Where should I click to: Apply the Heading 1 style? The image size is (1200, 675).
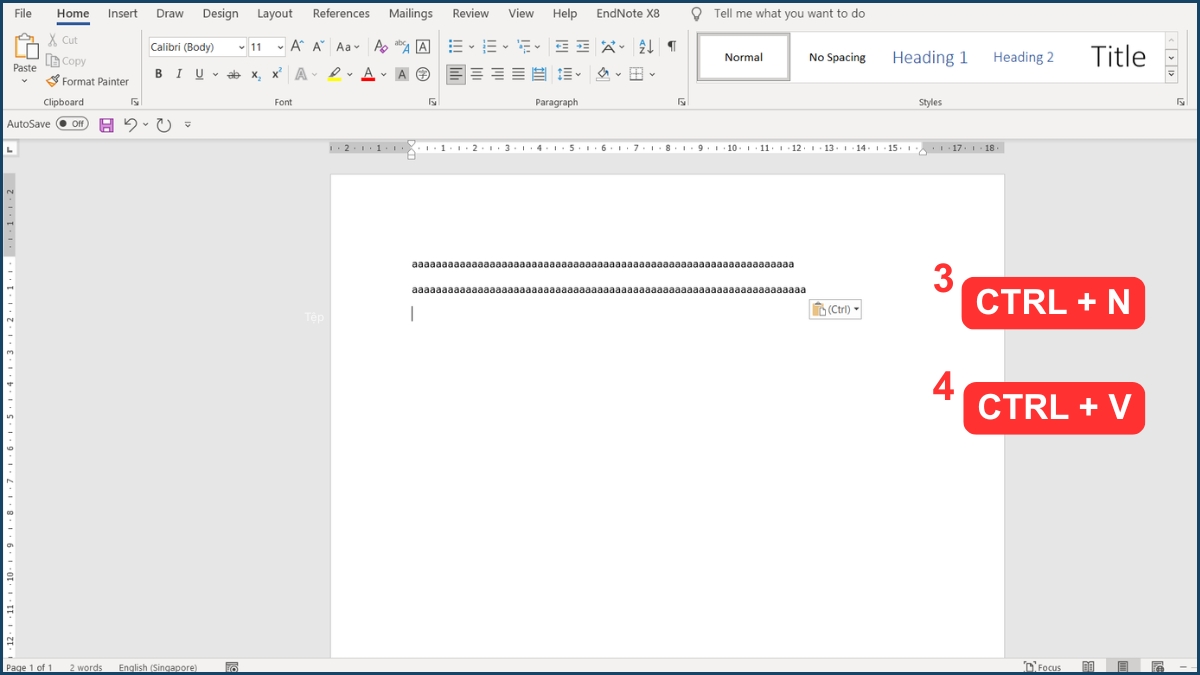[x=929, y=57]
